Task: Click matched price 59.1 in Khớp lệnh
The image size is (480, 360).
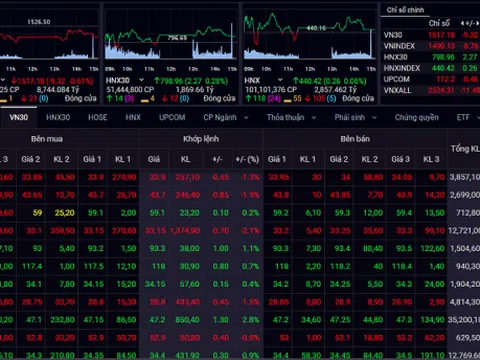Action: point(157,213)
